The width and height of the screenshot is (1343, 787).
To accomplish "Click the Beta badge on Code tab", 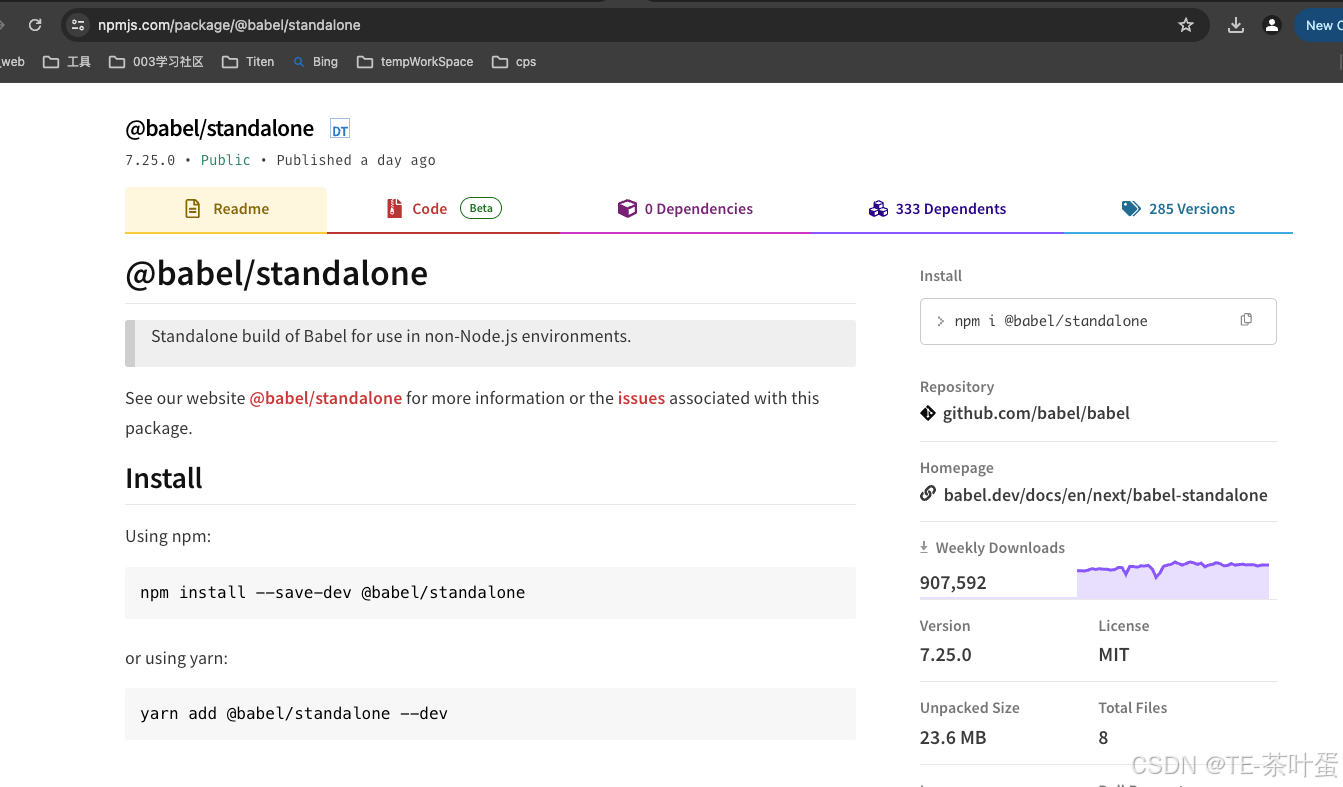I will [481, 208].
